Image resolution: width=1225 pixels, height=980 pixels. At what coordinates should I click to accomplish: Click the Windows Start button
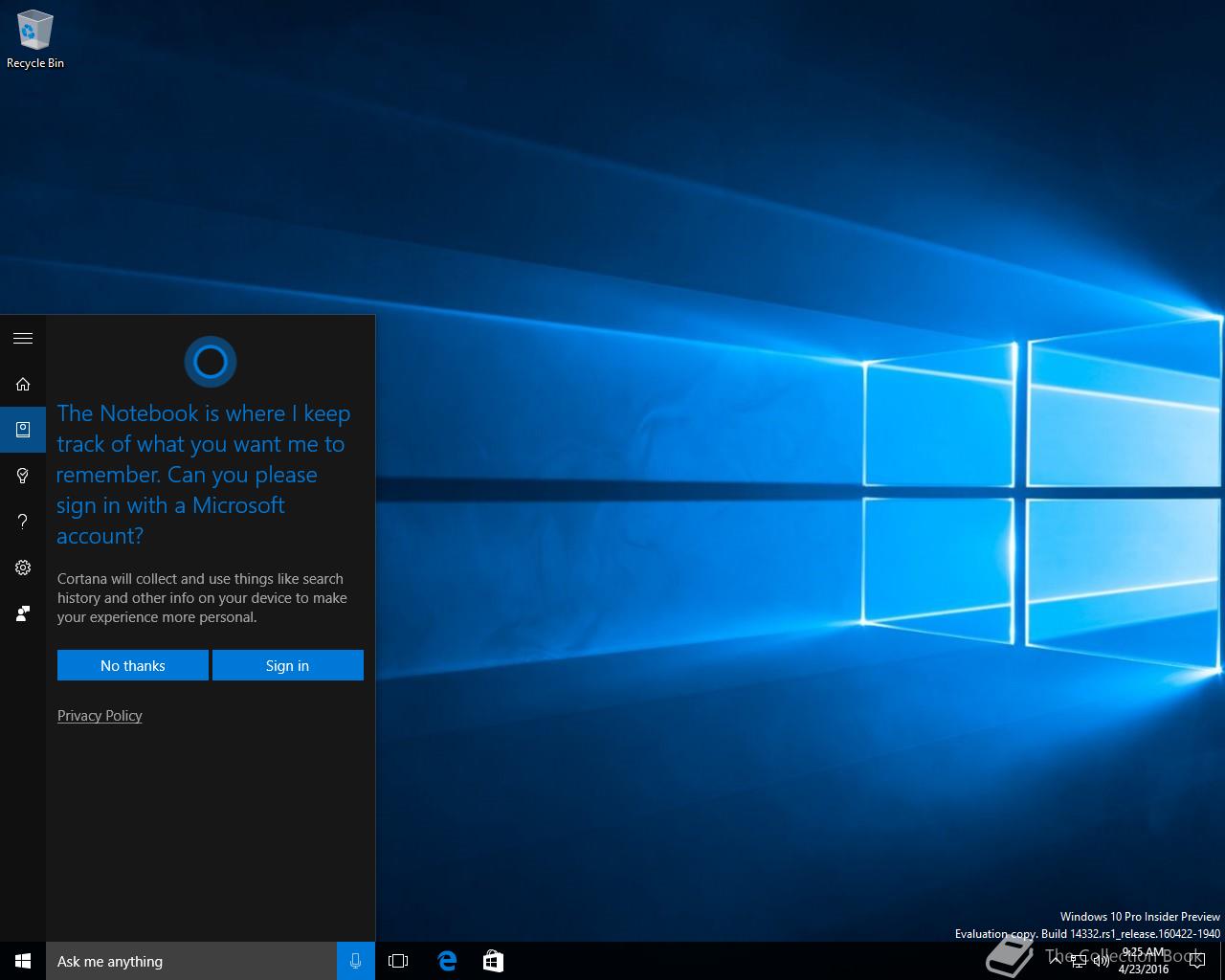pyautogui.click(x=23, y=961)
